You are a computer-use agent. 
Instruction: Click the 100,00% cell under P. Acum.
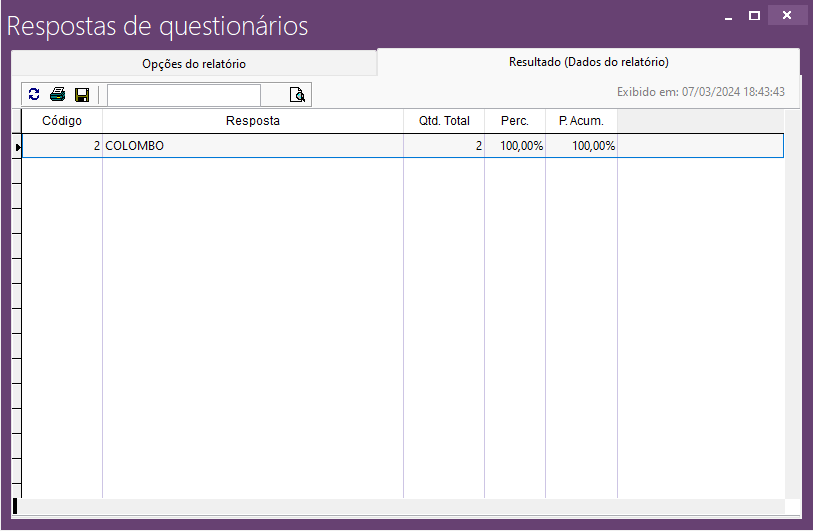point(581,146)
